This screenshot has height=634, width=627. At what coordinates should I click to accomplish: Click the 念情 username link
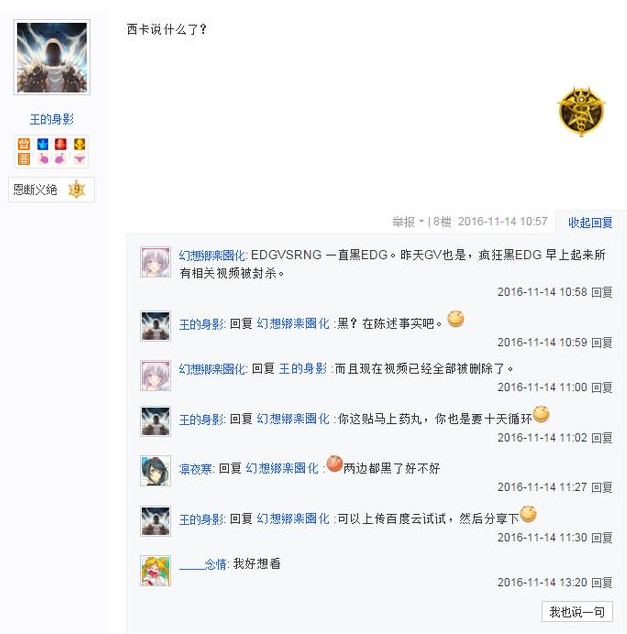pyautogui.click(x=203, y=564)
